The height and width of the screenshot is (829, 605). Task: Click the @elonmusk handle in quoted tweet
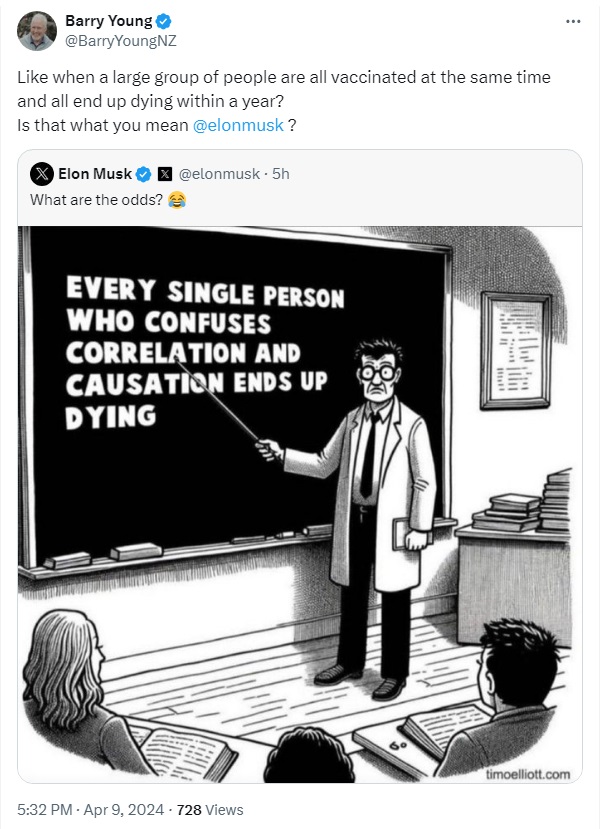click(219, 174)
